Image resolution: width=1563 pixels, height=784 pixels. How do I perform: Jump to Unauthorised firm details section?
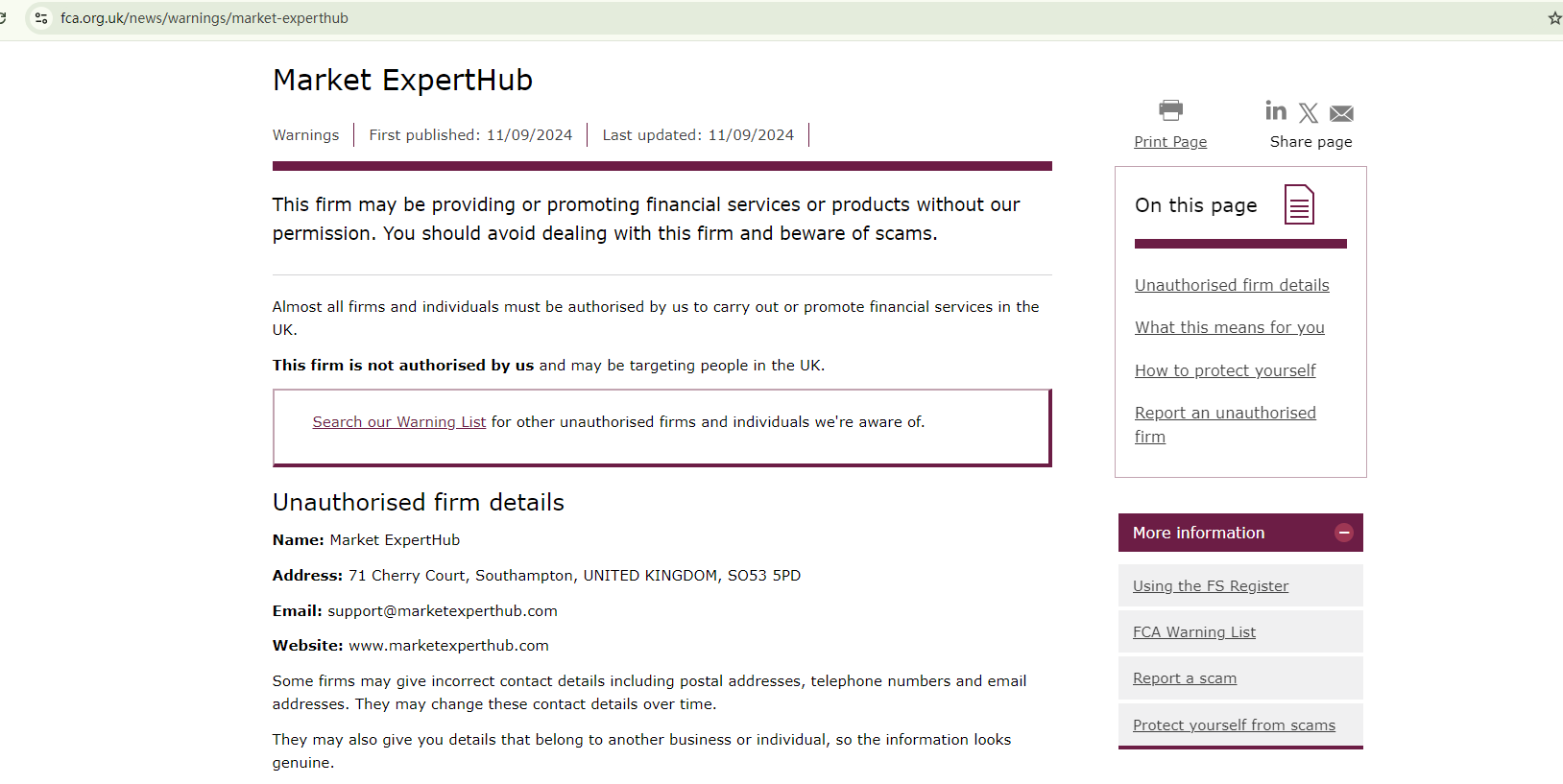1232,285
